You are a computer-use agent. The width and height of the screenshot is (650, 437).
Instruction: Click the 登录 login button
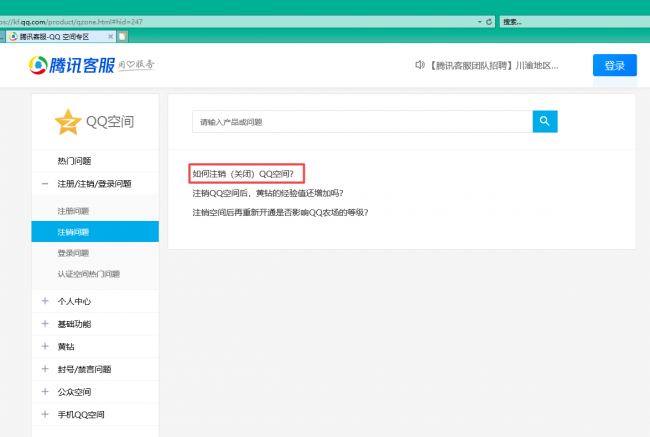(615, 65)
